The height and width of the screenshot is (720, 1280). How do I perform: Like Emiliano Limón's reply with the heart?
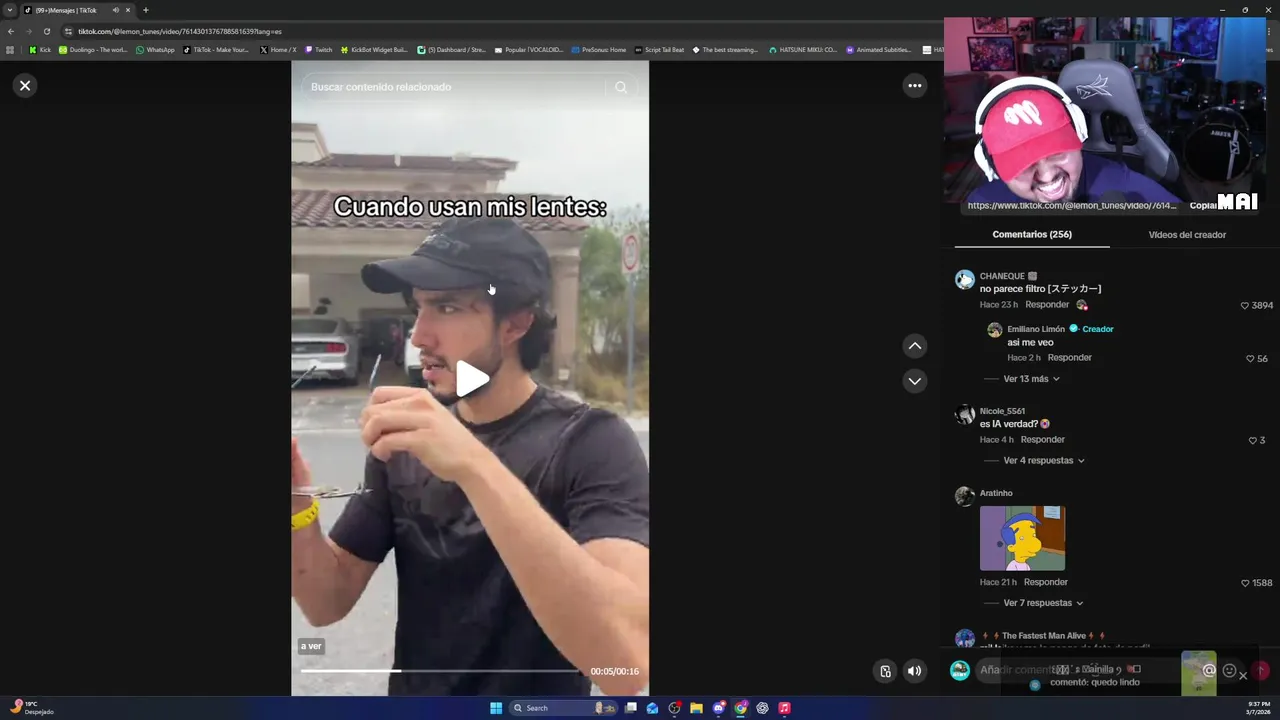1250,359
